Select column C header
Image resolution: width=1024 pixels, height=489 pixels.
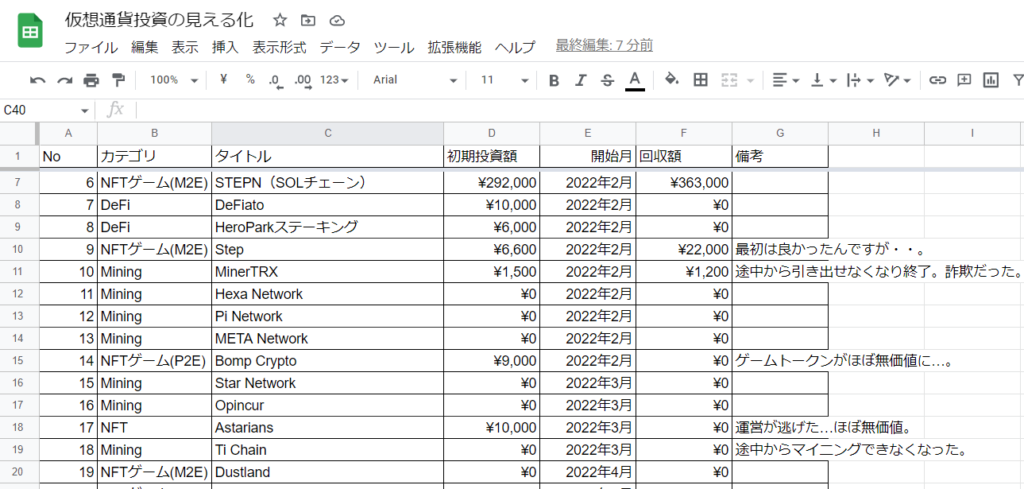[x=328, y=133]
